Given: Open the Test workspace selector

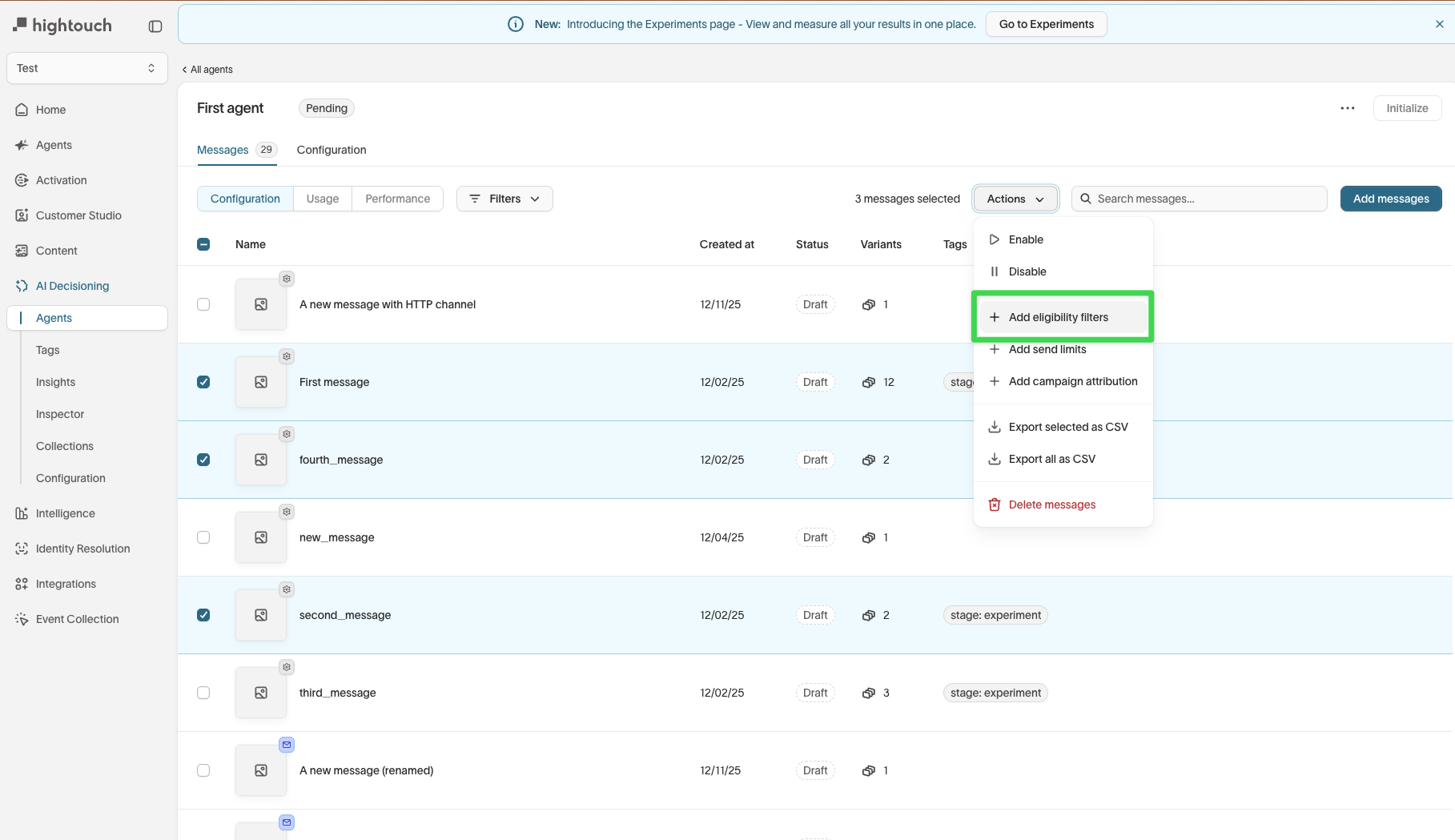Looking at the screenshot, I should coord(86,68).
